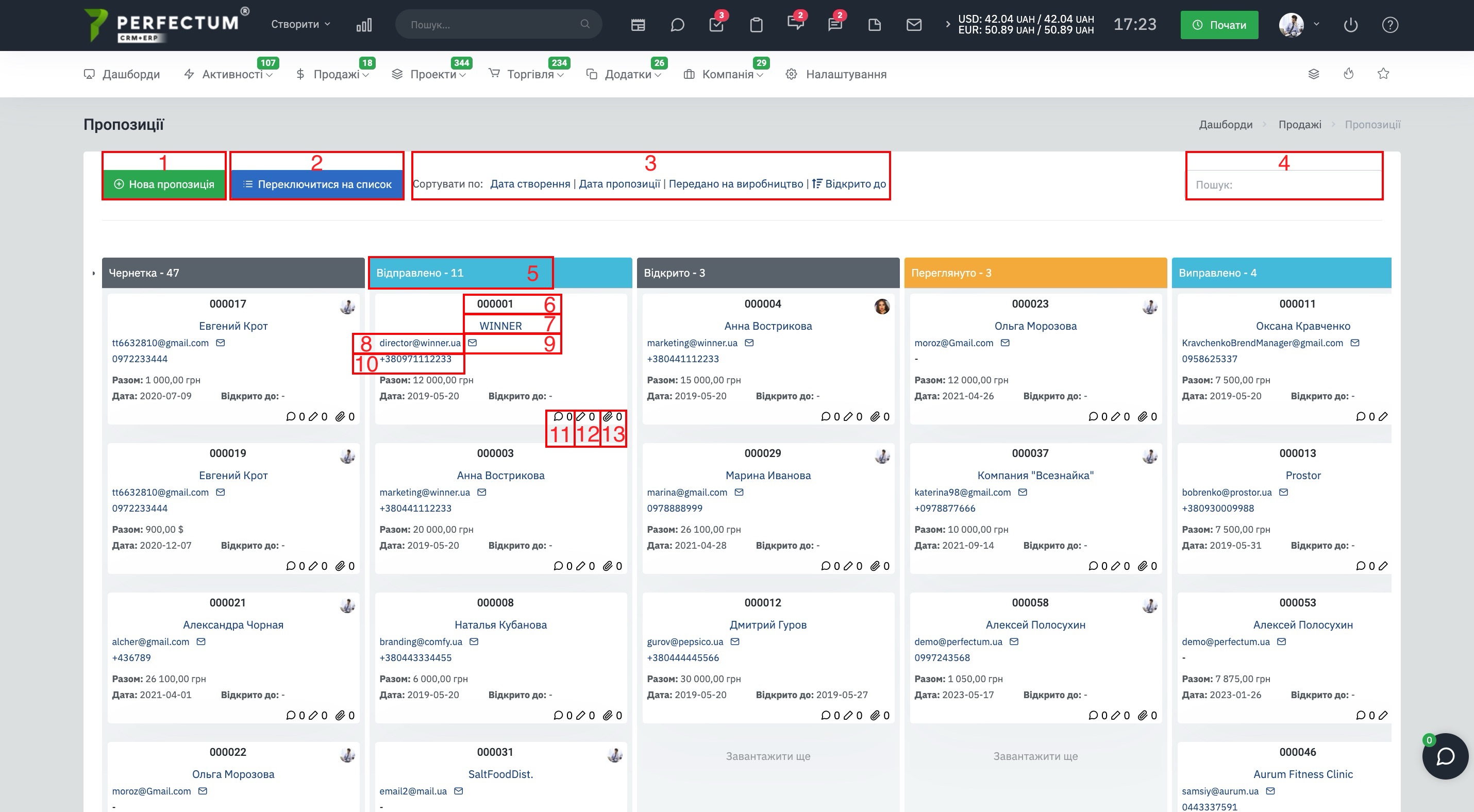This screenshot has width=1474, height=812.
Task: Open the live chat widget bubble
Action: point(1445,756)
